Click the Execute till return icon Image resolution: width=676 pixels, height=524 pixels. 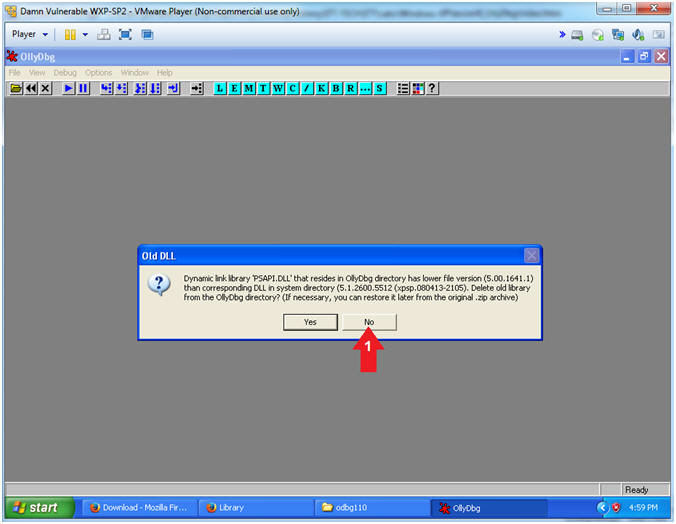(173, 88)
